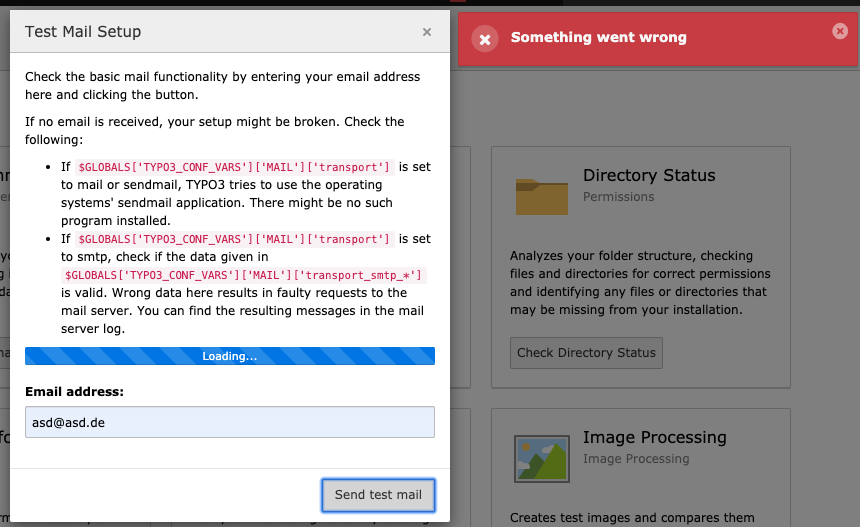Click the Image Processing picture icon
The width and height of the screenshot is (860, 527).
tap(541, 457)
